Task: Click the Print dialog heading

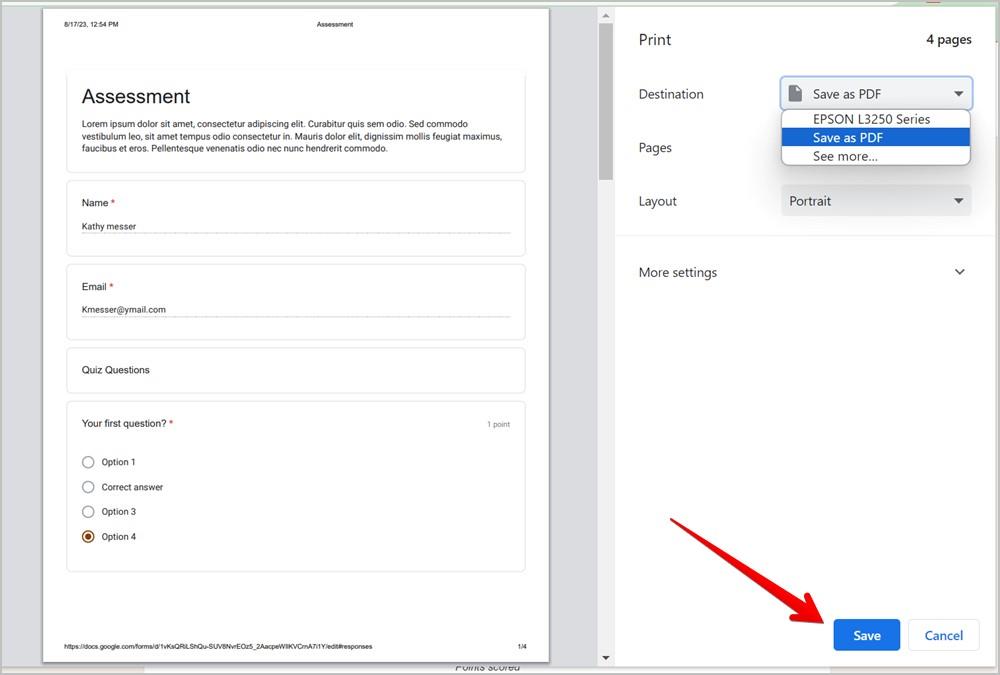Action: [x=655, y=40]
